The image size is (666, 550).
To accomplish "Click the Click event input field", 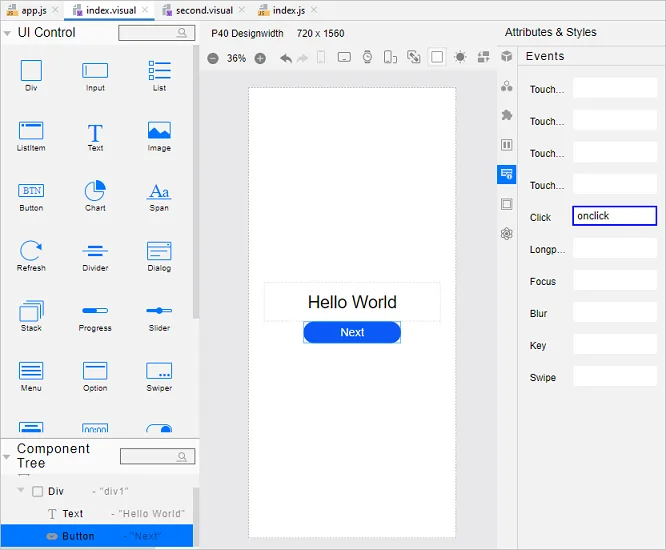I will point(614,216).
